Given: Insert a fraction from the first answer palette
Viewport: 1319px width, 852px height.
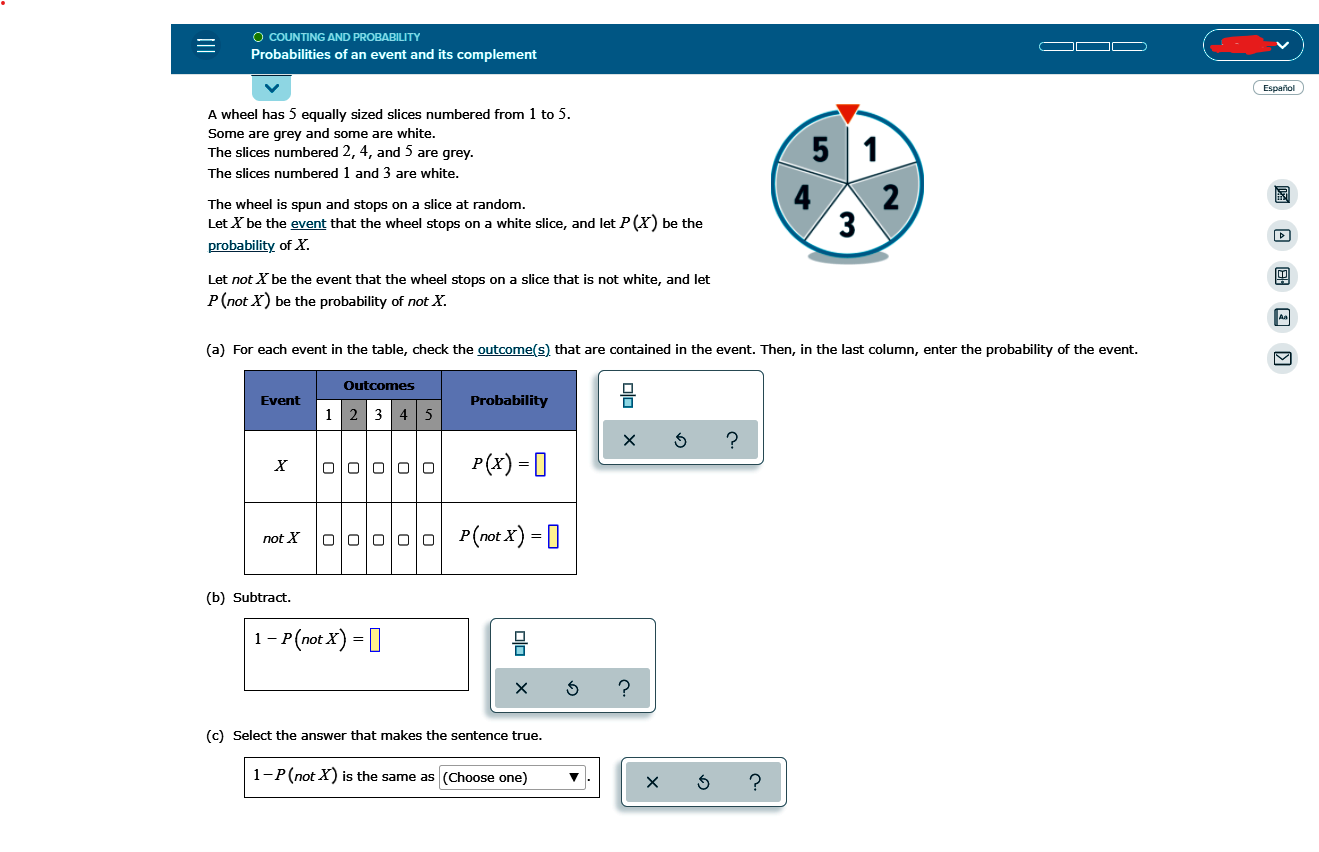Looking at the screenshot, I should (x=626, y=396).
